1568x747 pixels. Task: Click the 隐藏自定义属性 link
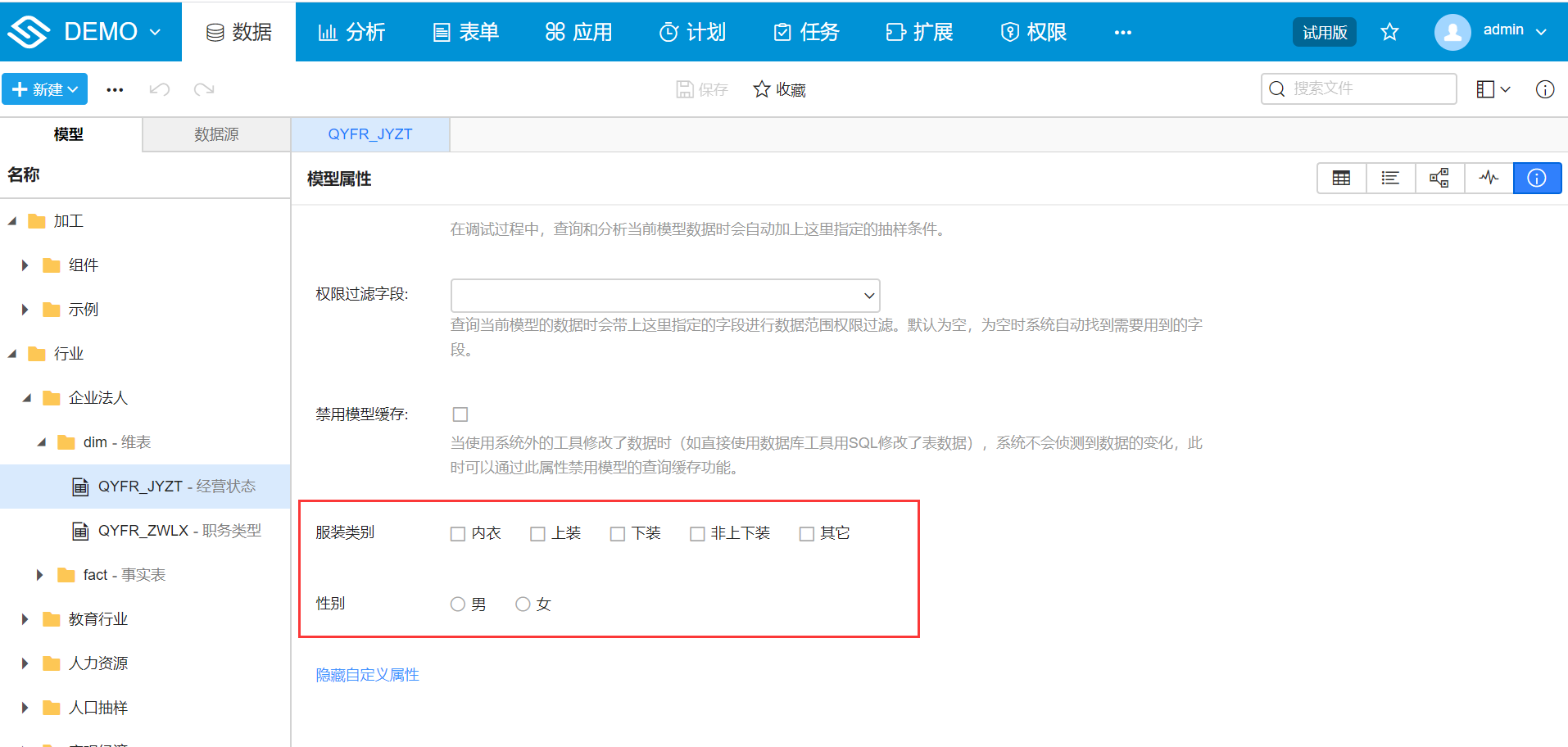pos(366,674)
